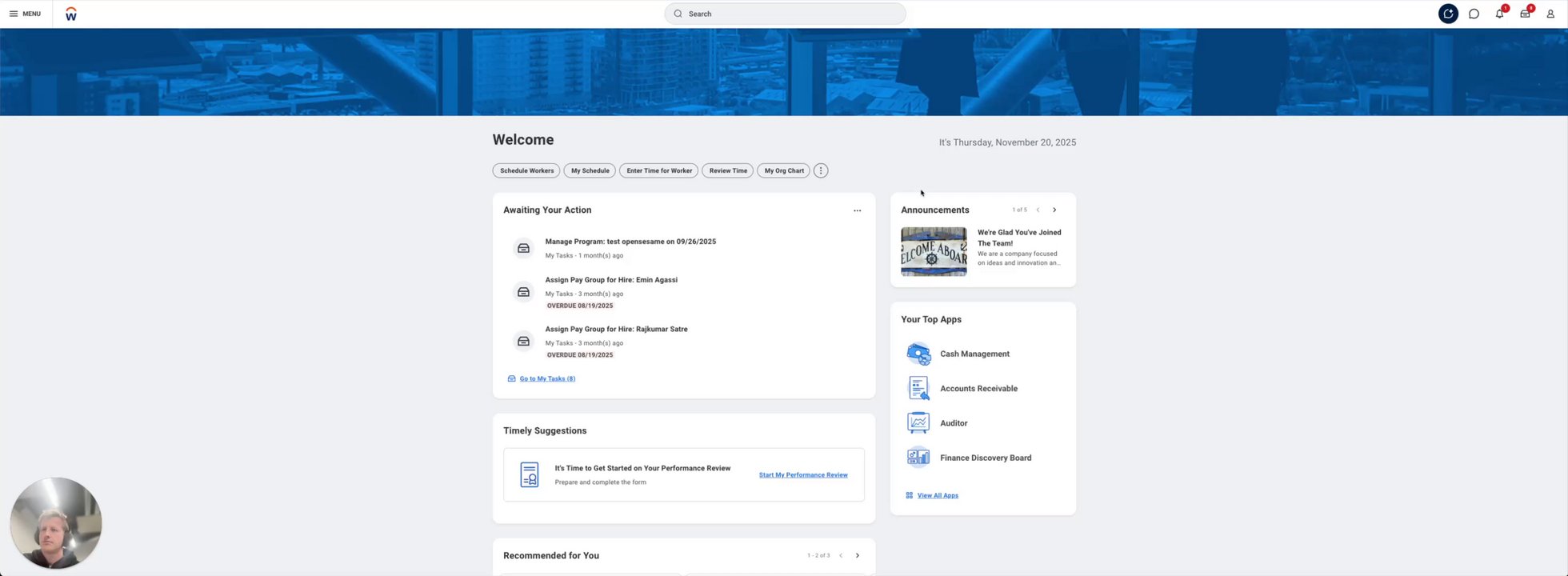
Task: Show the previous announcement
Action: (x=1038, y=210)
